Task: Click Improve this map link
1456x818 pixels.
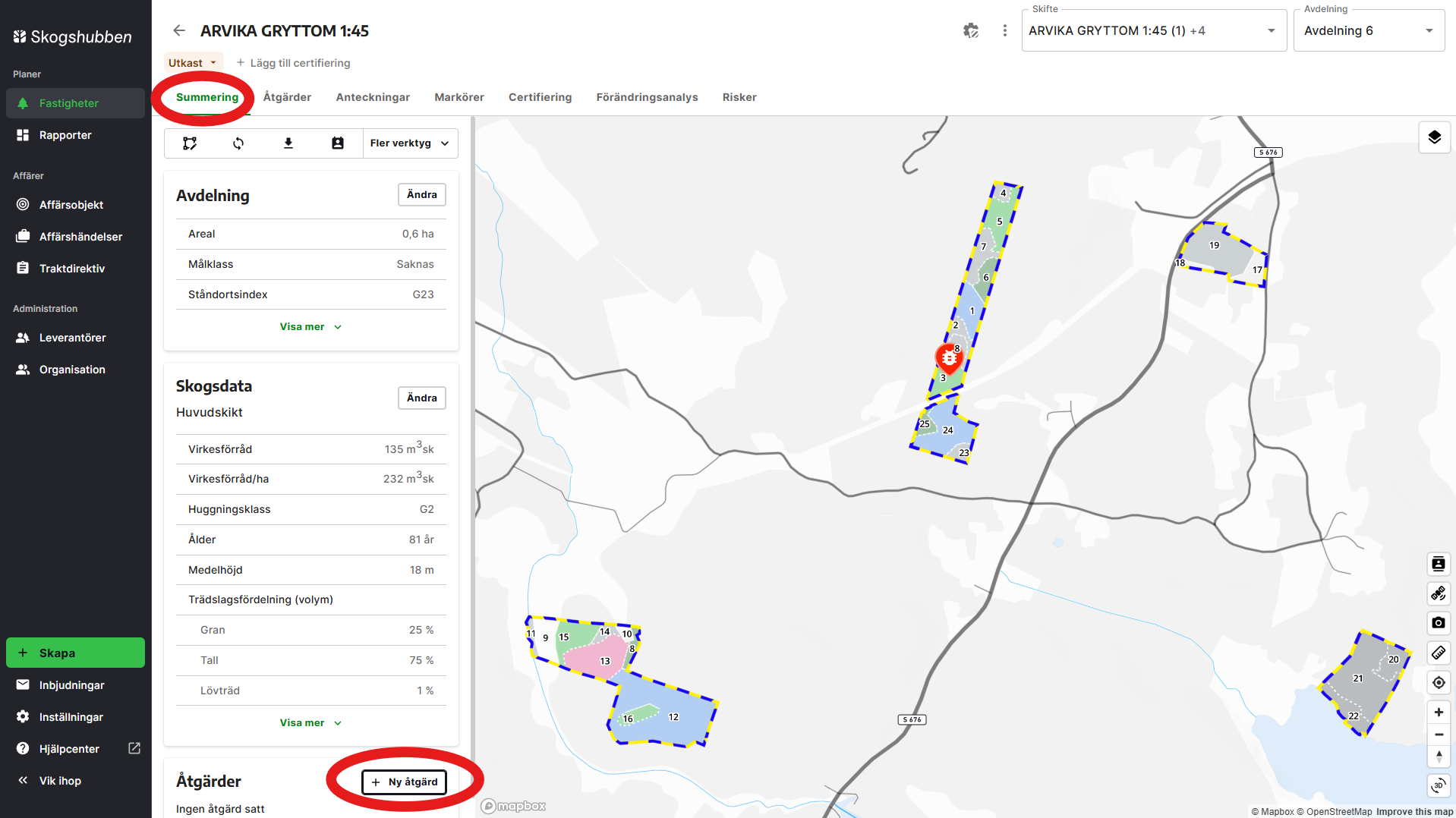Action: (1414, 812)
